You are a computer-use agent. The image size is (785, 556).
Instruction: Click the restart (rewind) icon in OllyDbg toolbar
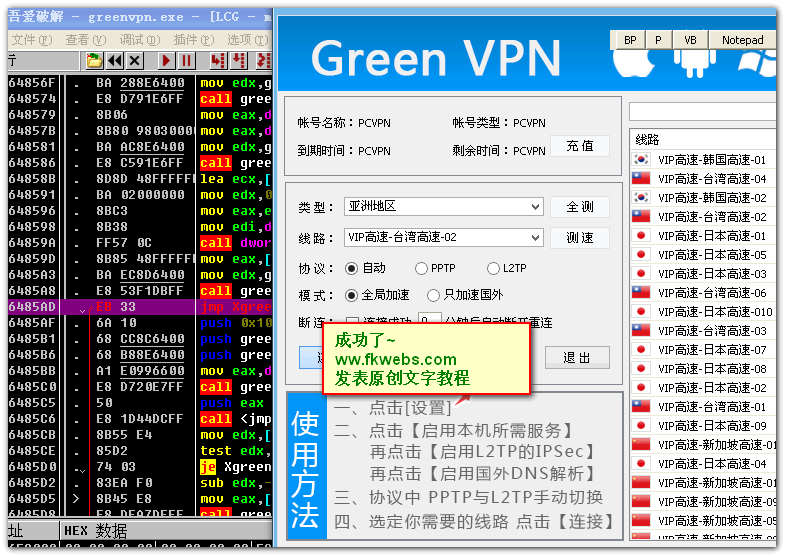pos(115,61)
